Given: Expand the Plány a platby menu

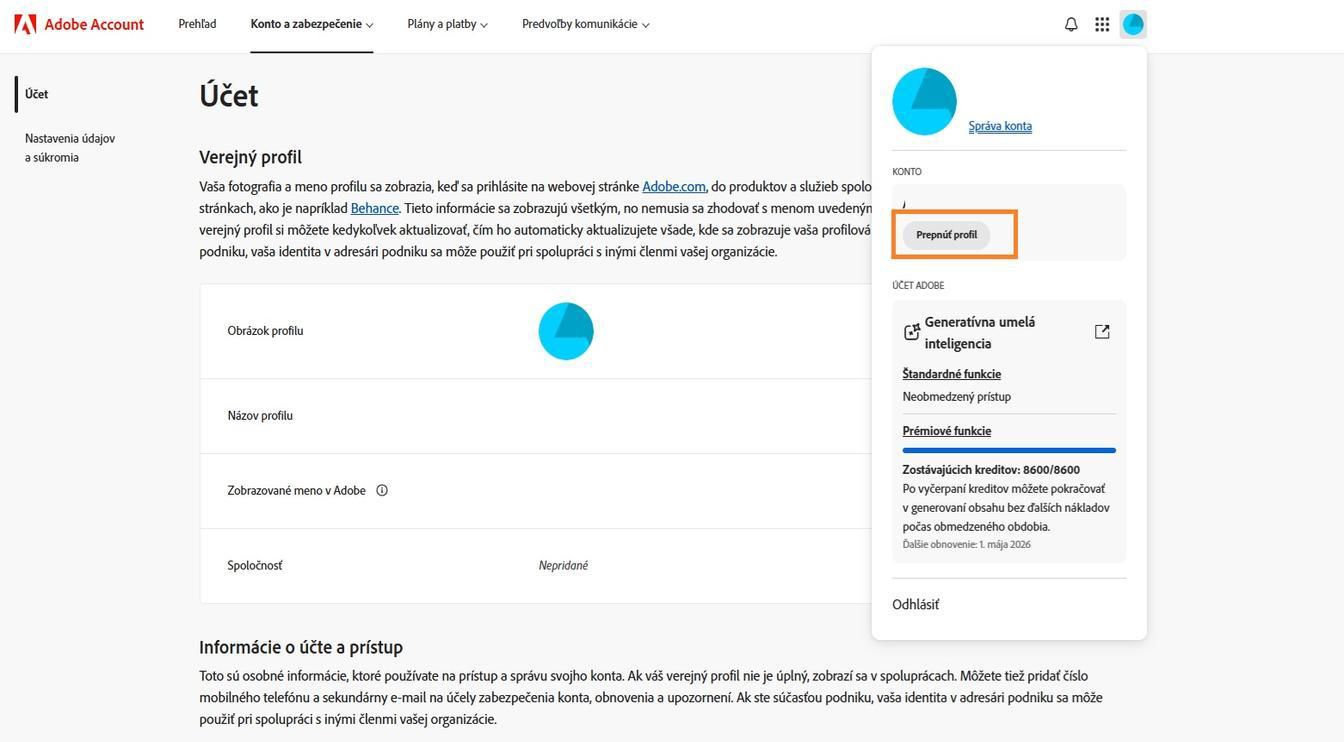Looking at the screenshot, I should (447, 24).
